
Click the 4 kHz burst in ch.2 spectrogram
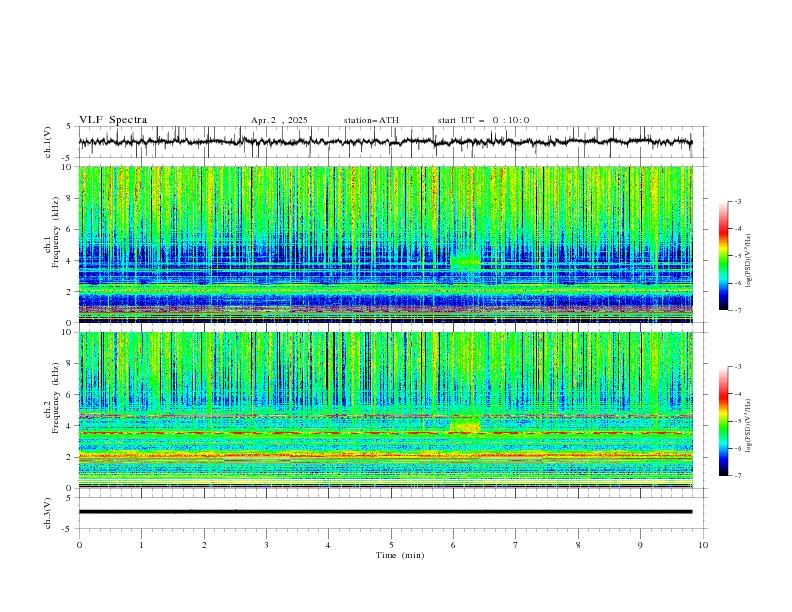tap(465, 425)
